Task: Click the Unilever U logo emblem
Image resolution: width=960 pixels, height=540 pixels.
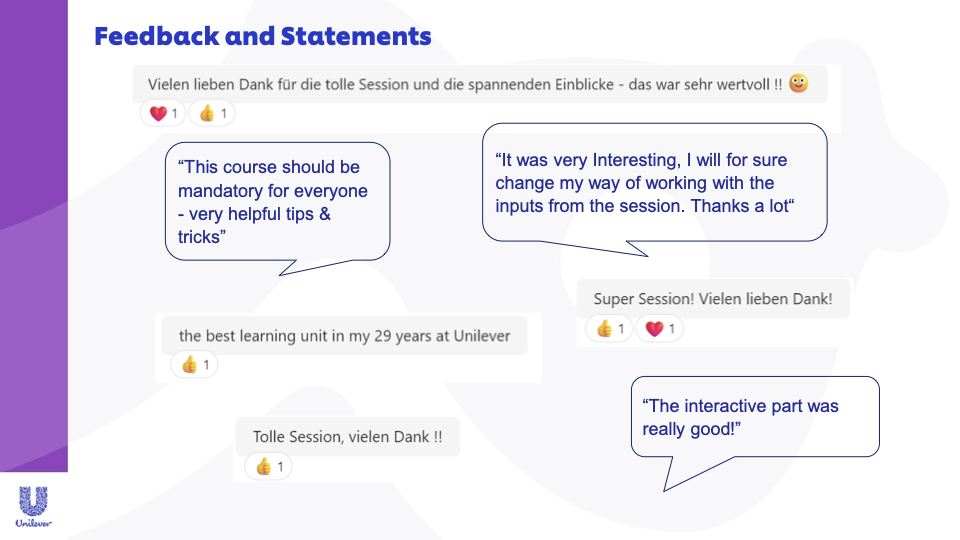Action: pyautogui.click(x=34, y=502)
